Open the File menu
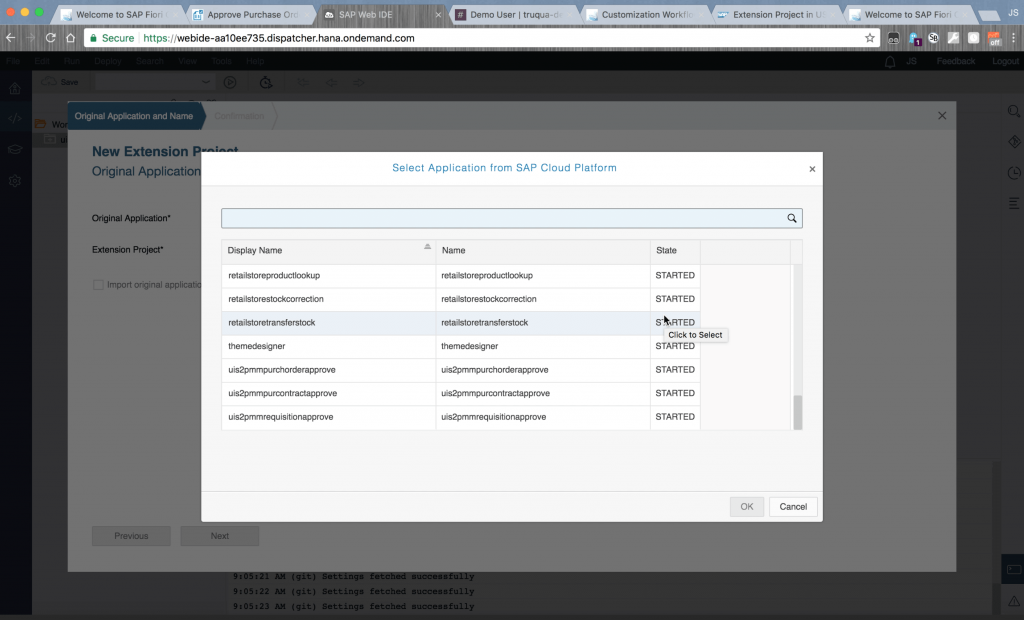Screen dimensions: 1024x620 click(12, 61)
